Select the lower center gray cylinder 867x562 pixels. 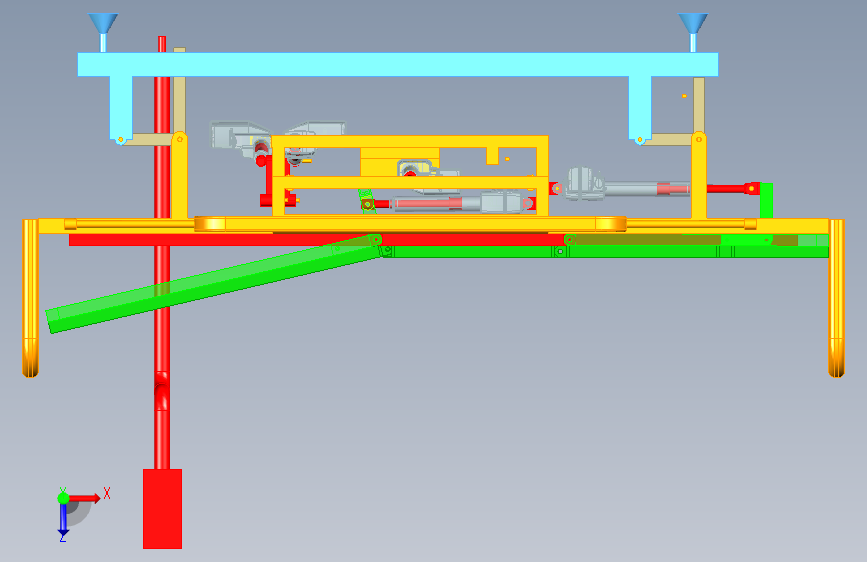click(459, 203)
